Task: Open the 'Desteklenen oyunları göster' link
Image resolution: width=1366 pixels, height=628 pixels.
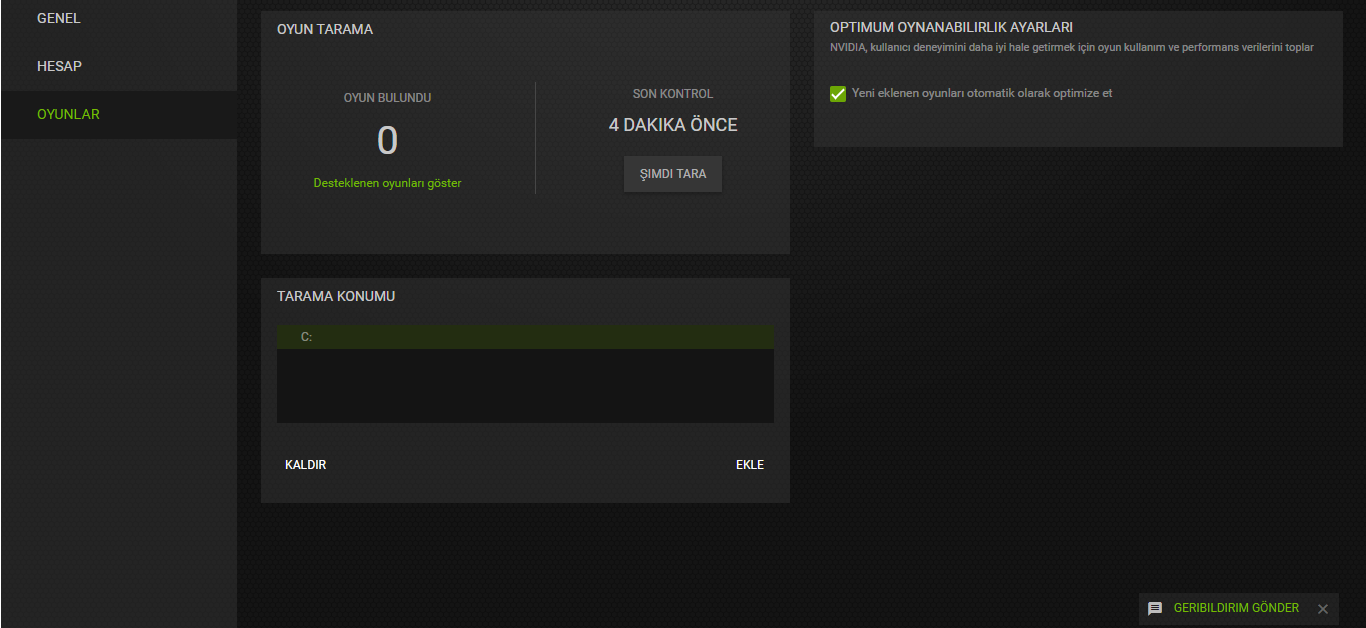Action: pos(387,183)
